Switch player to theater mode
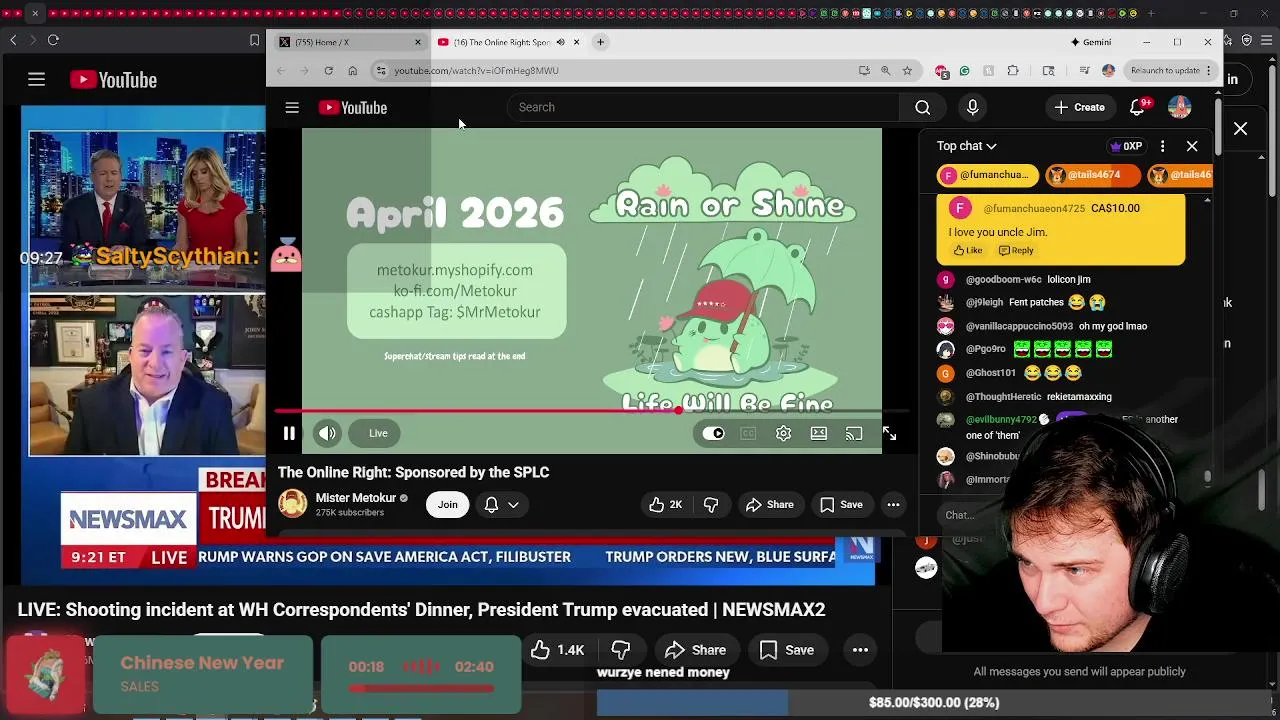The image size is (1280, 720). point(819,433)
